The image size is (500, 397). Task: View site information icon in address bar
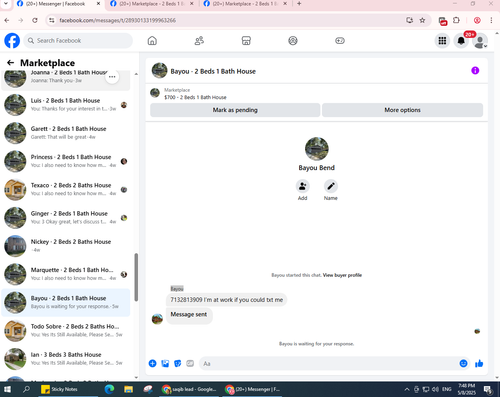52,20
